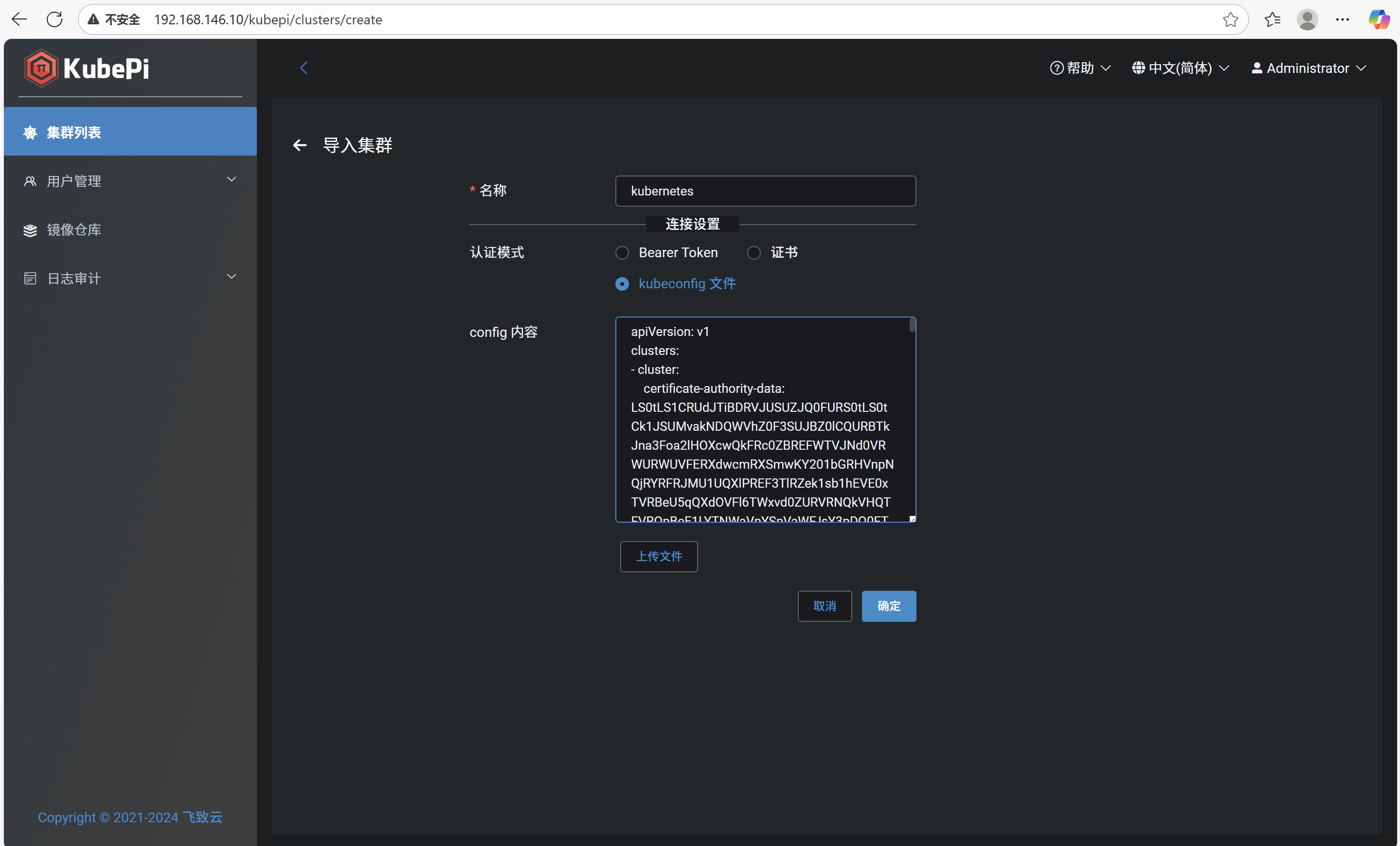1400x846 pixels.
Task: Refresh the browser page
Action: tap(54, 19)
